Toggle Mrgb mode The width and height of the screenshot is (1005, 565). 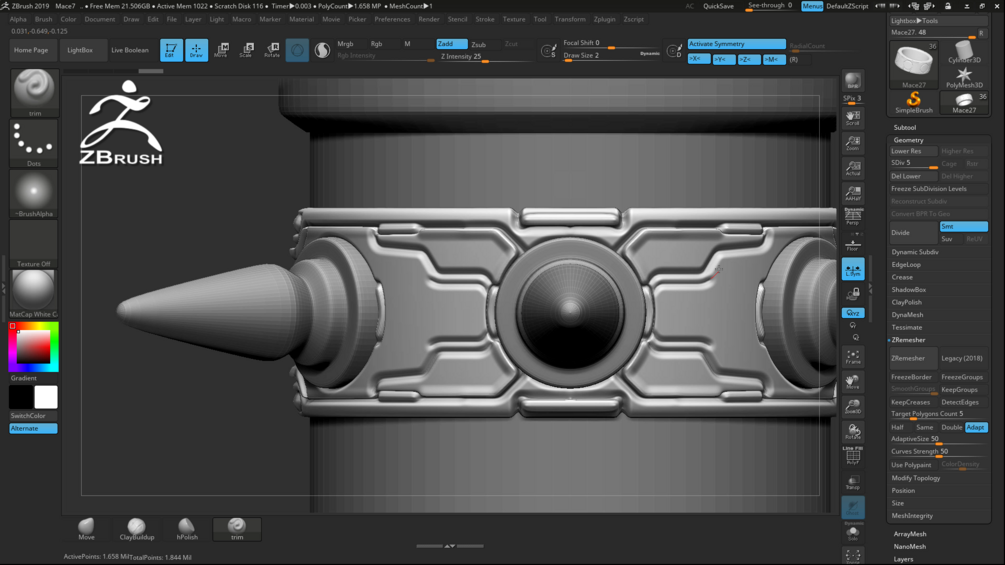click(x=345, y=44)
